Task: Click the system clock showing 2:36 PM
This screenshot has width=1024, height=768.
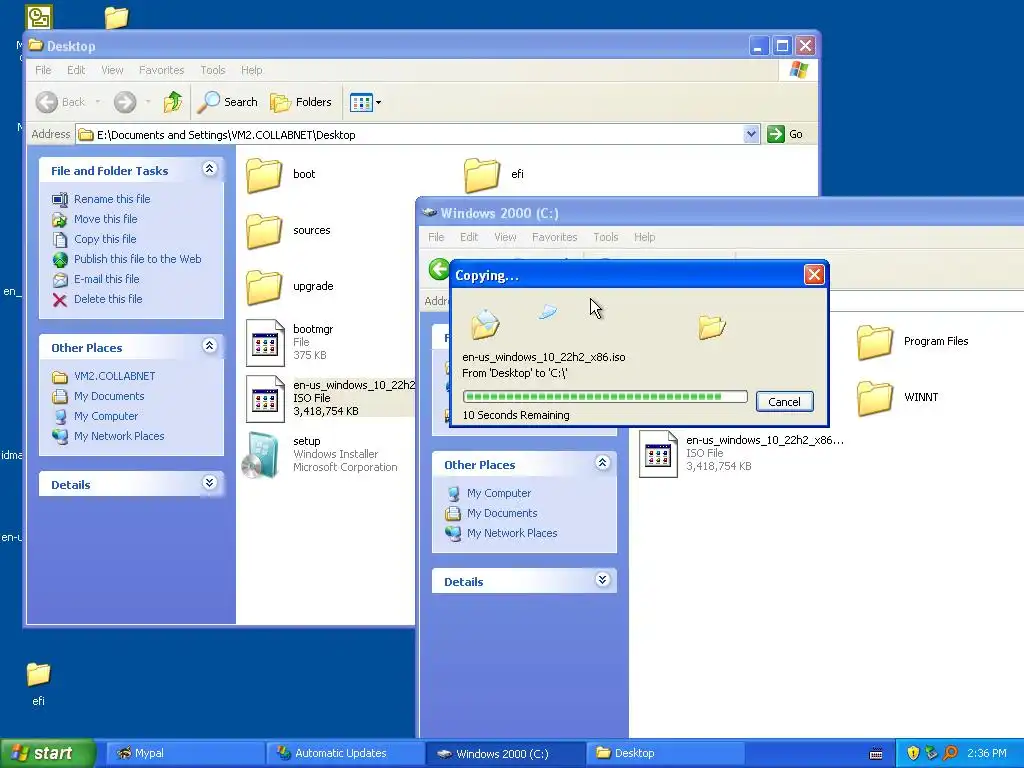Action: pyautogui.click(x=986, y=753)
